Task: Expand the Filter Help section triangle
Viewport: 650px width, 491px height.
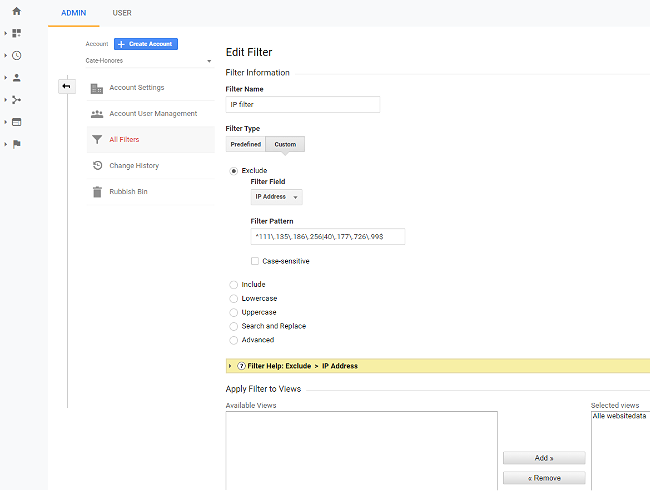Action: (230, 366)
